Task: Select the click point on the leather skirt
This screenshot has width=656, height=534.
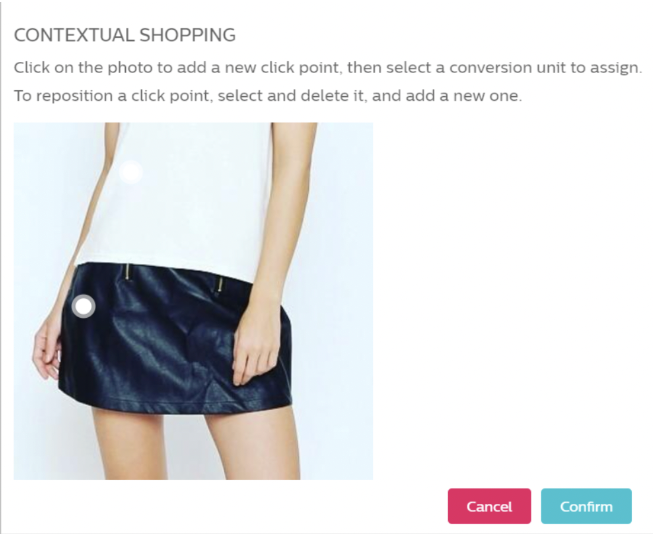Action: [84, 306]
